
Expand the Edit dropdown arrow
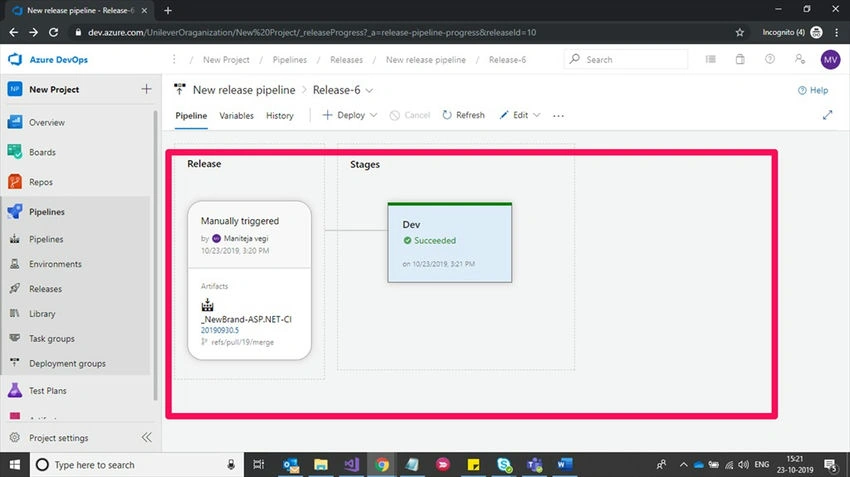(x=537, y=115)
